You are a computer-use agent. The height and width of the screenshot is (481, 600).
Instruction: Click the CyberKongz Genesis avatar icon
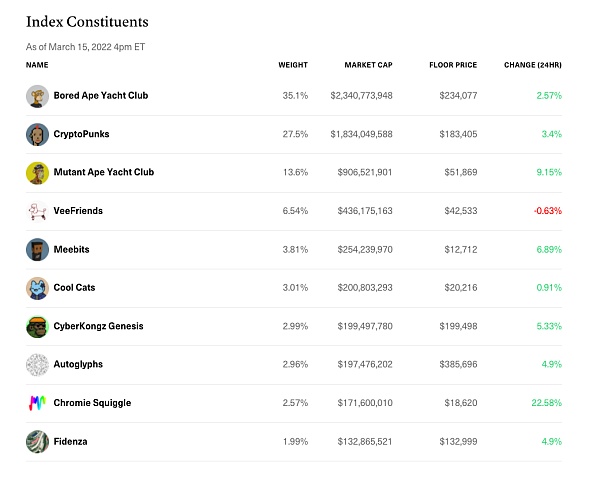coord(37,327)
